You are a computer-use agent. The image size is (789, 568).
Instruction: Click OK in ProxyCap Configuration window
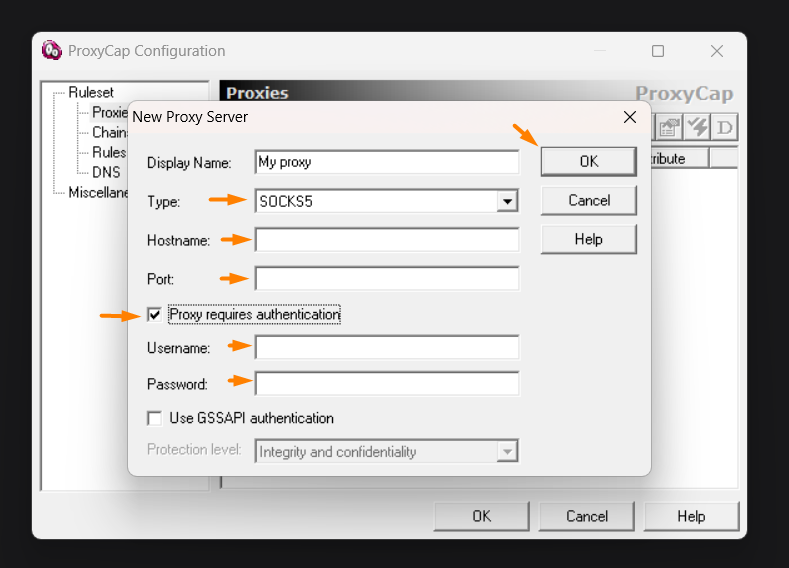point(482,516)
